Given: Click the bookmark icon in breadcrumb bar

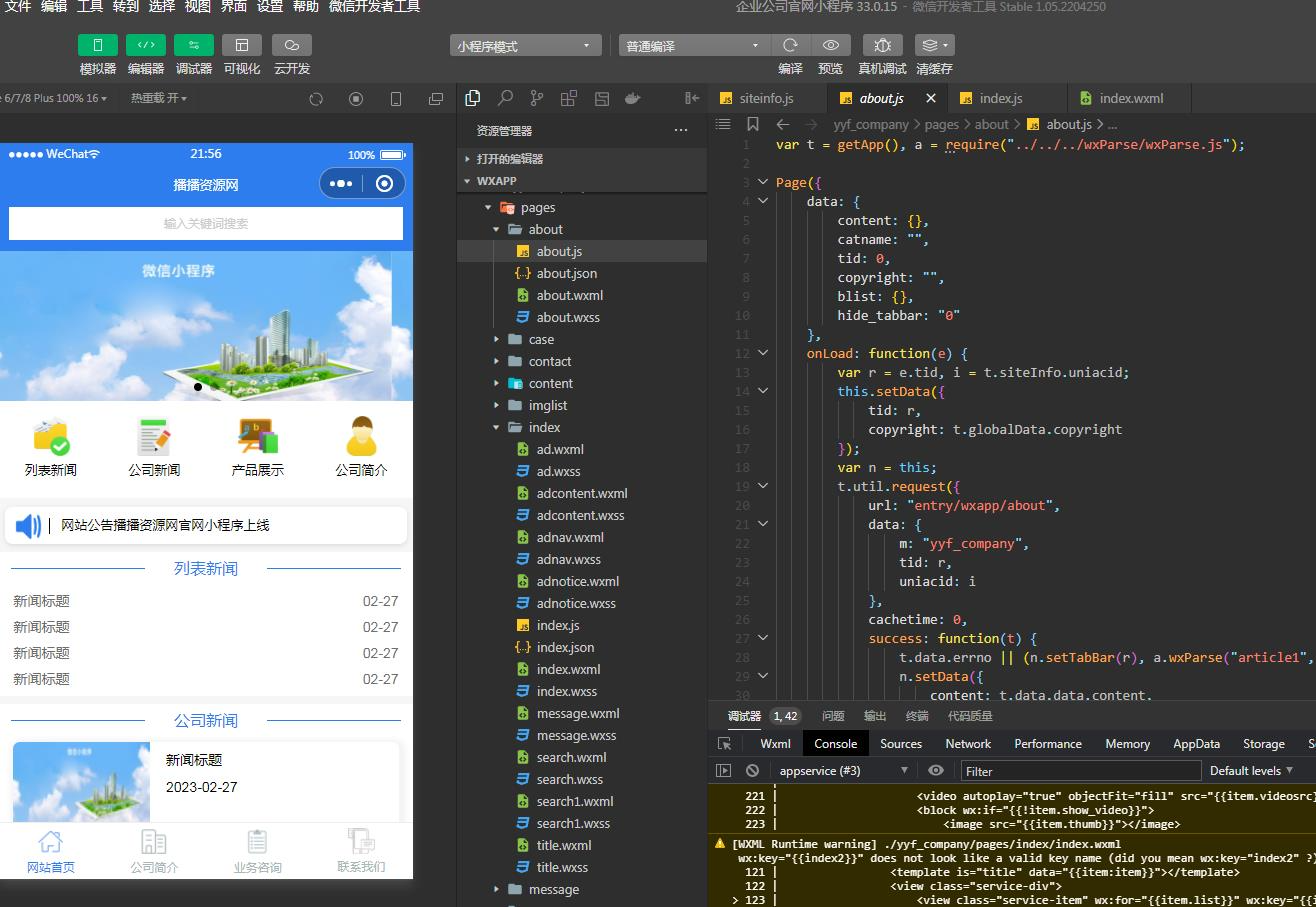Looking at the screenshot, I should [753, 124].
